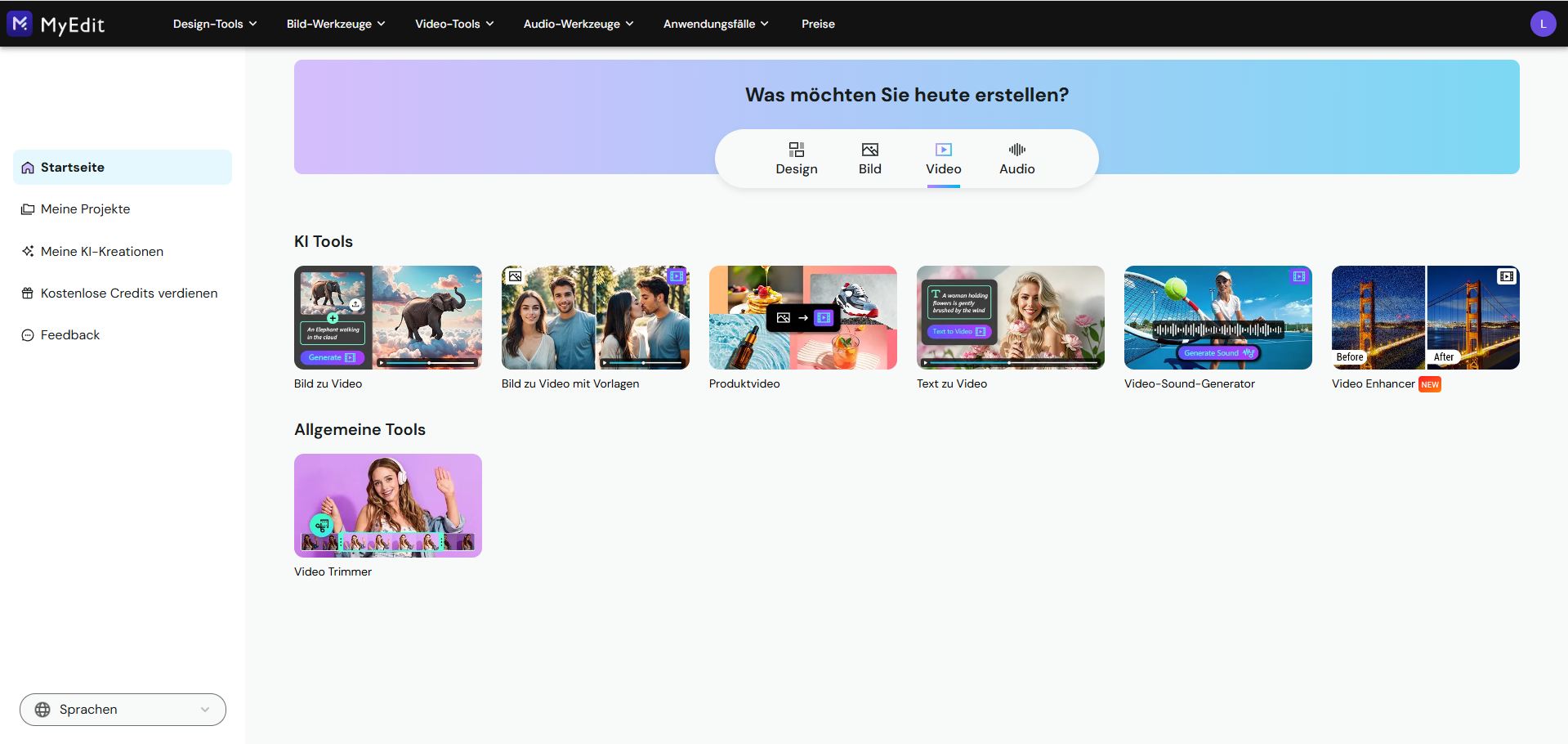
Task: Expand the Anwendungsfälle menu
Action: (x=716, y=24)
